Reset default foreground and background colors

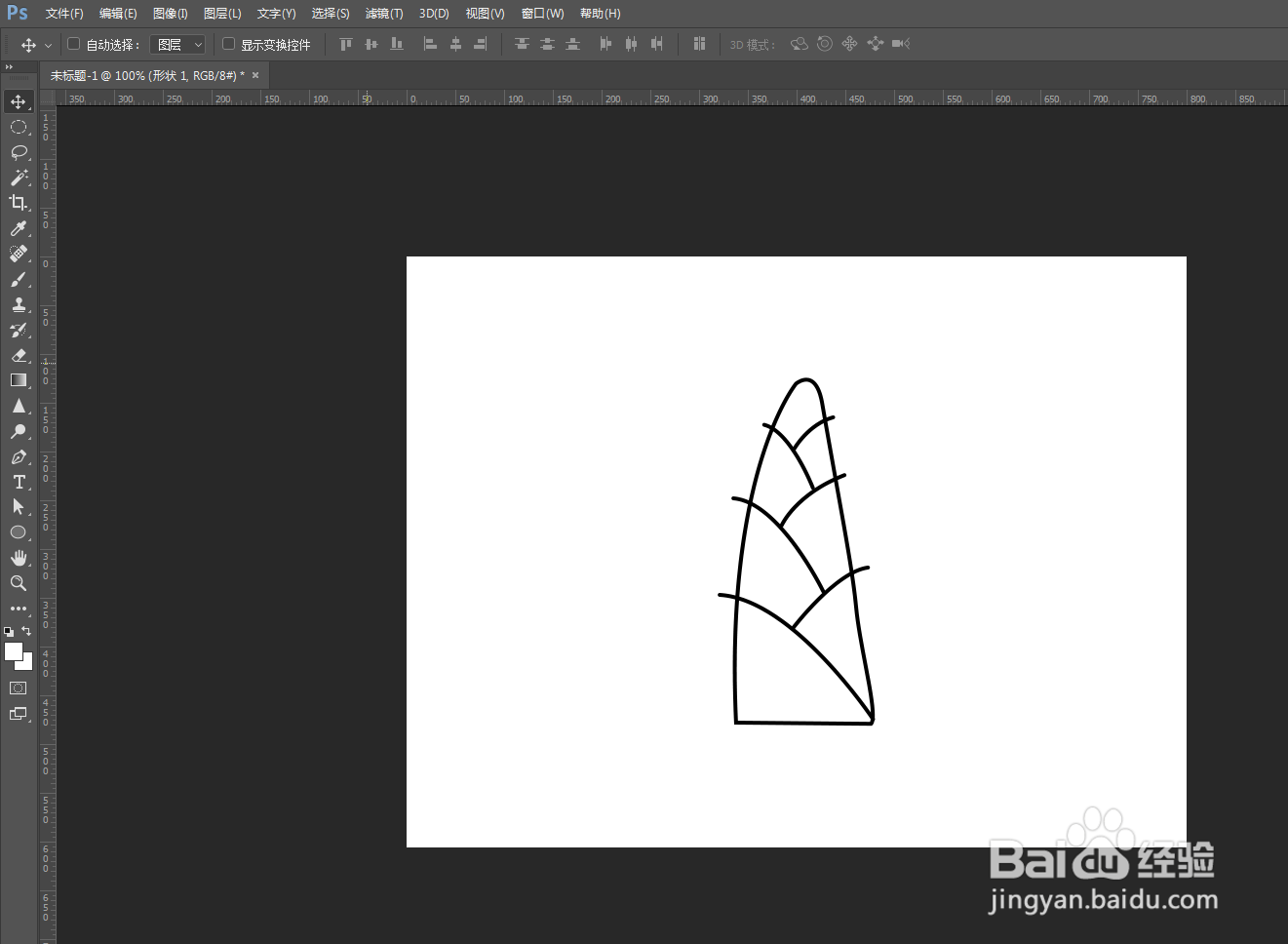9,632
